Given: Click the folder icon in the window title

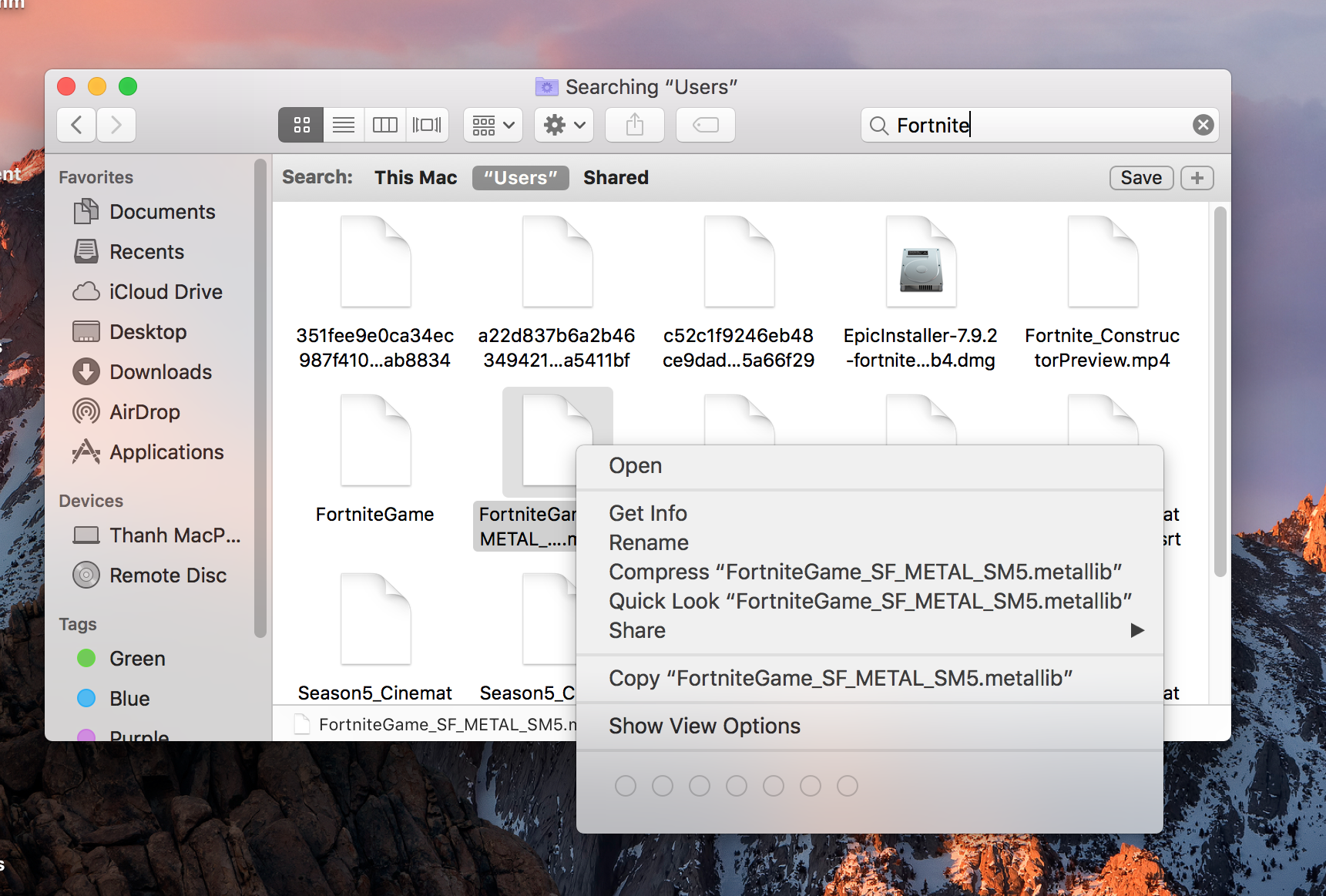Looking at the screenshot, I should tap(547, 86).
